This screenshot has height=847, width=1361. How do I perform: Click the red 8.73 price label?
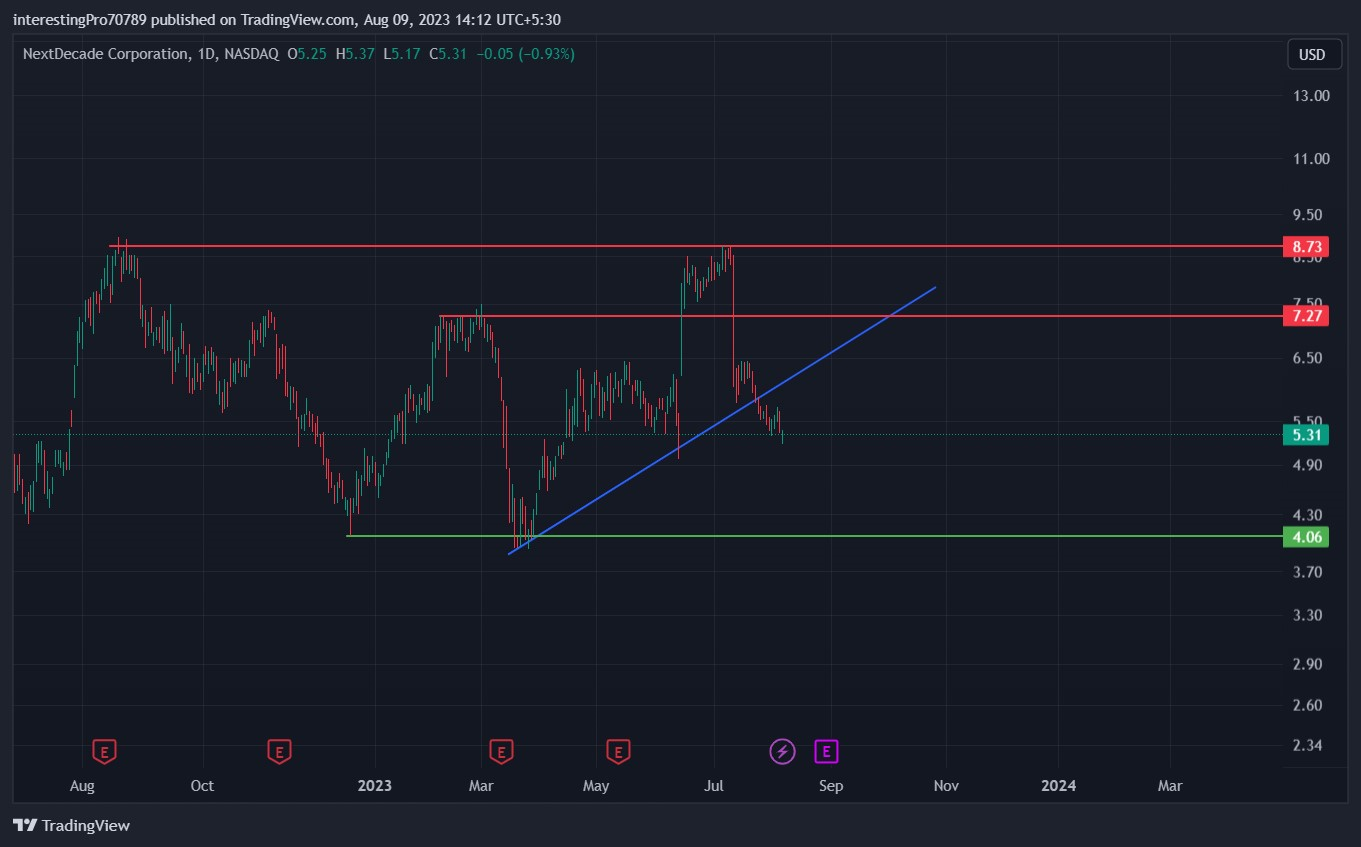coord(1307,246)
